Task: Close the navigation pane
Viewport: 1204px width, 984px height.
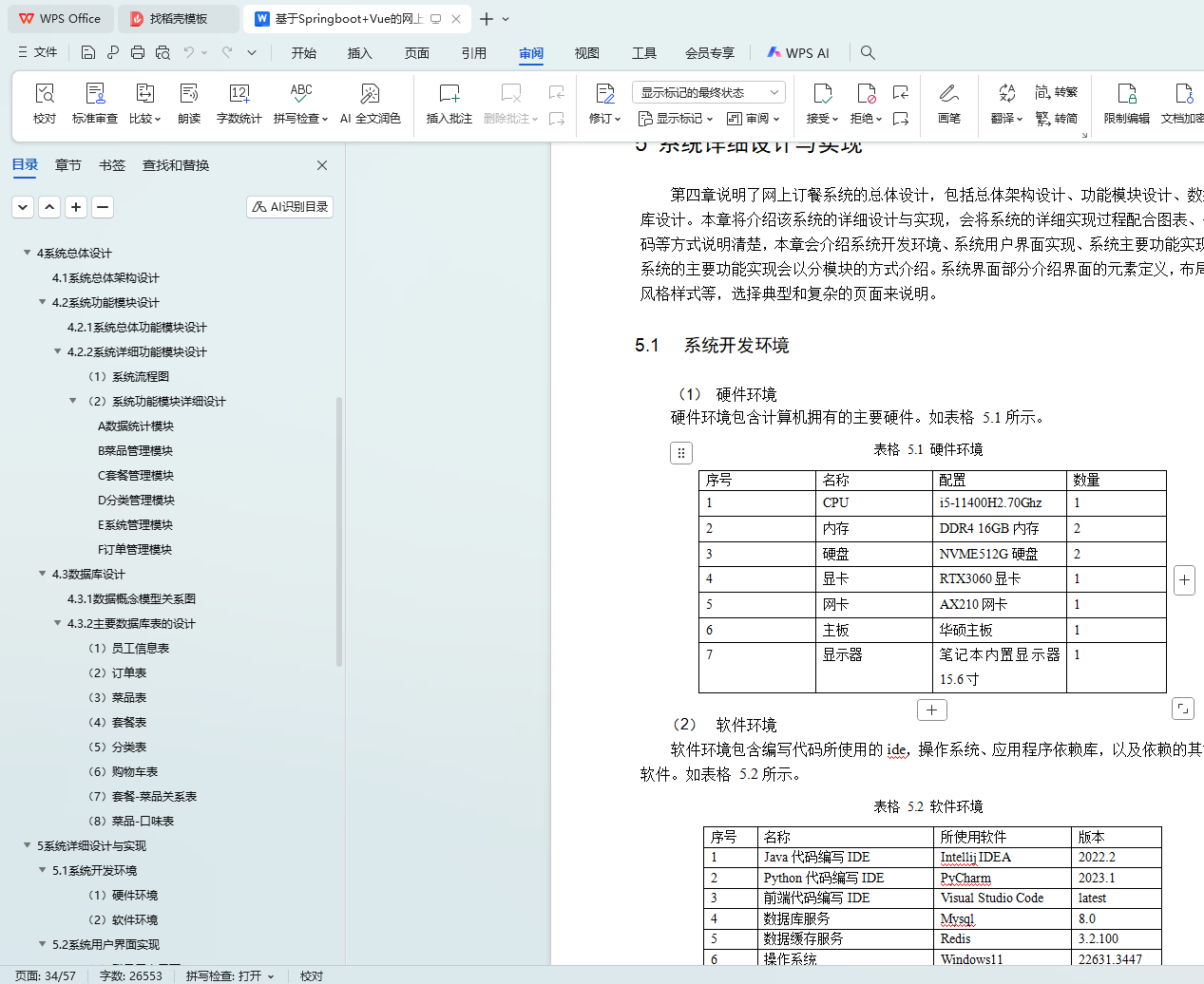Action: [x=322, y=165]
